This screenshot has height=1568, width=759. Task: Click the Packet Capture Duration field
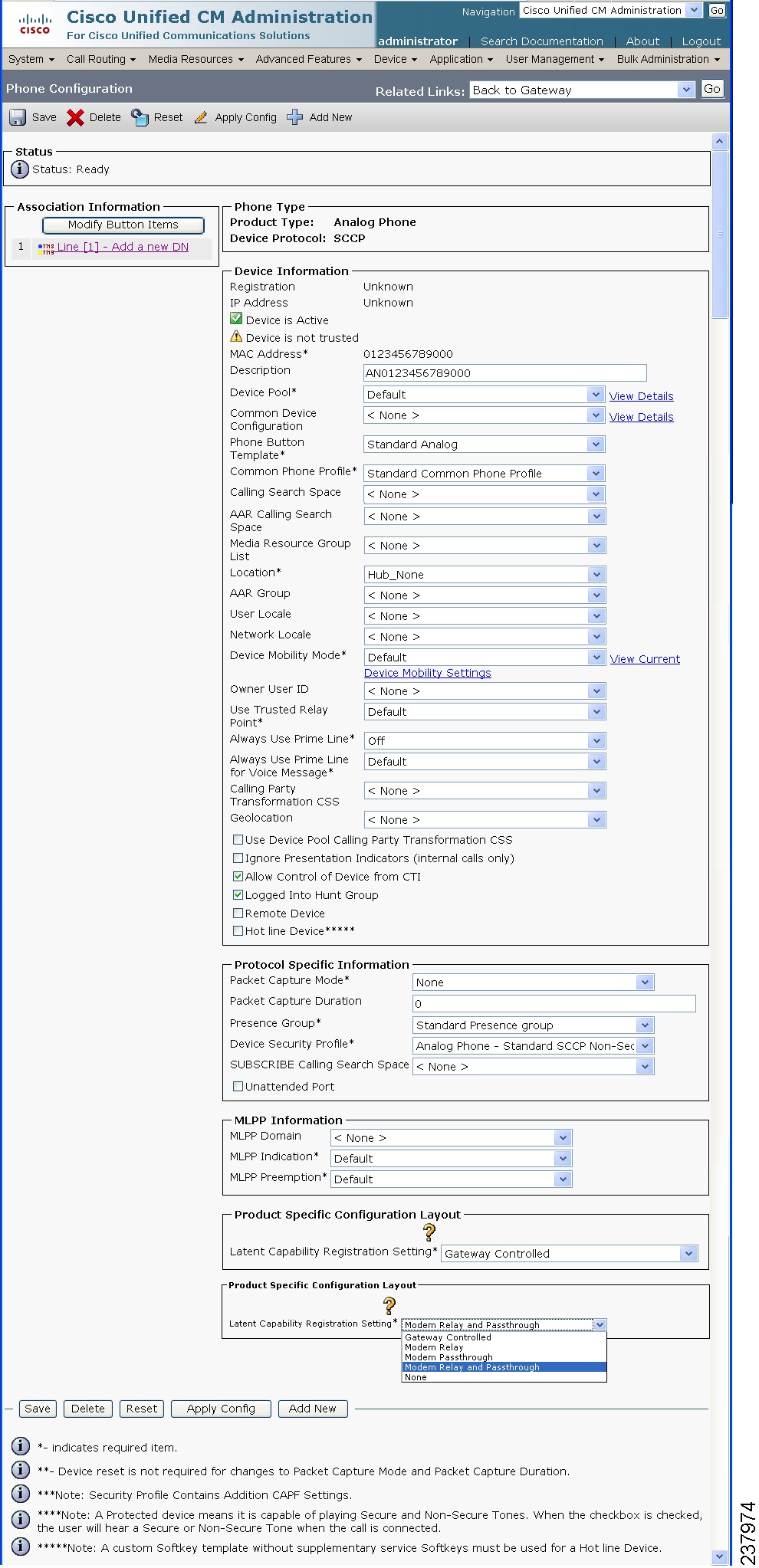tap(554, 1004)
